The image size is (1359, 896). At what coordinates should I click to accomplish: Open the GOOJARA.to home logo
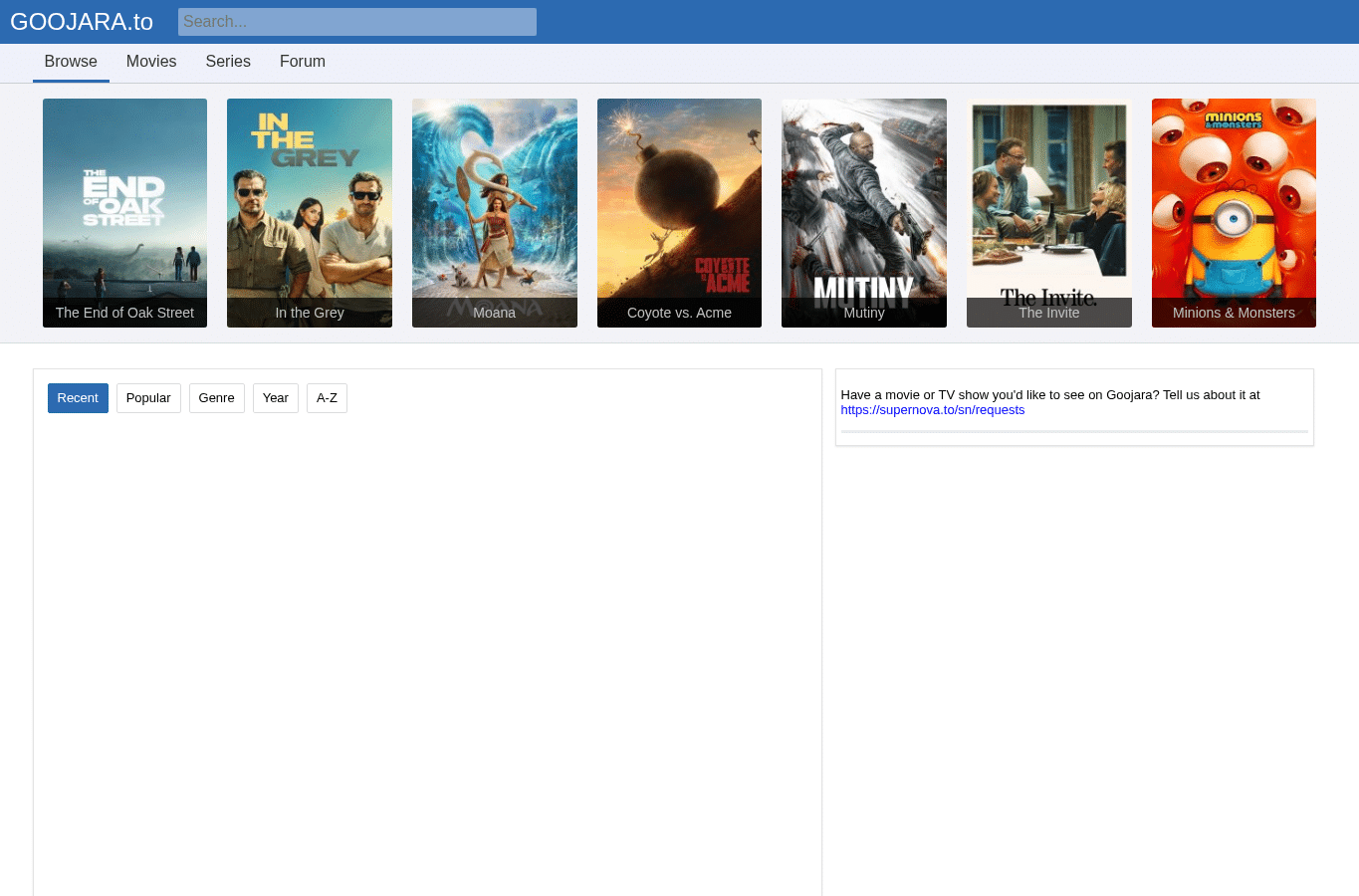[x=82, y=22]
